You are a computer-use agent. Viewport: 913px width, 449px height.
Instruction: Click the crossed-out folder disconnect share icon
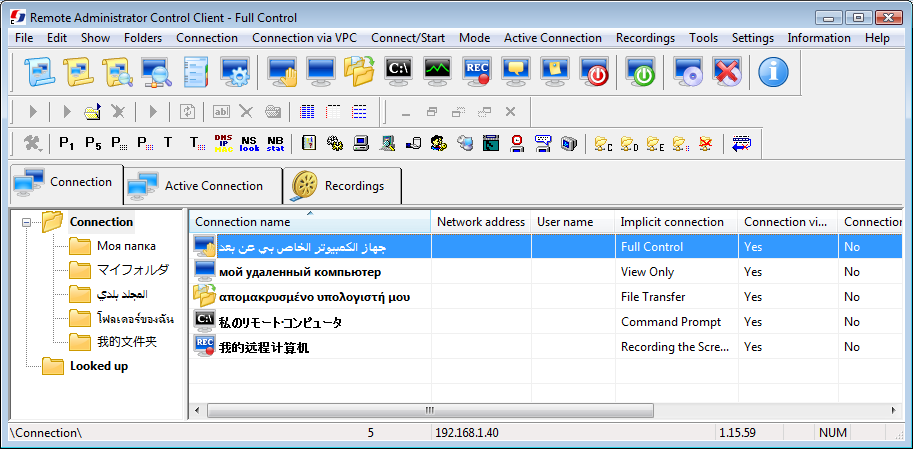[706, 143]
